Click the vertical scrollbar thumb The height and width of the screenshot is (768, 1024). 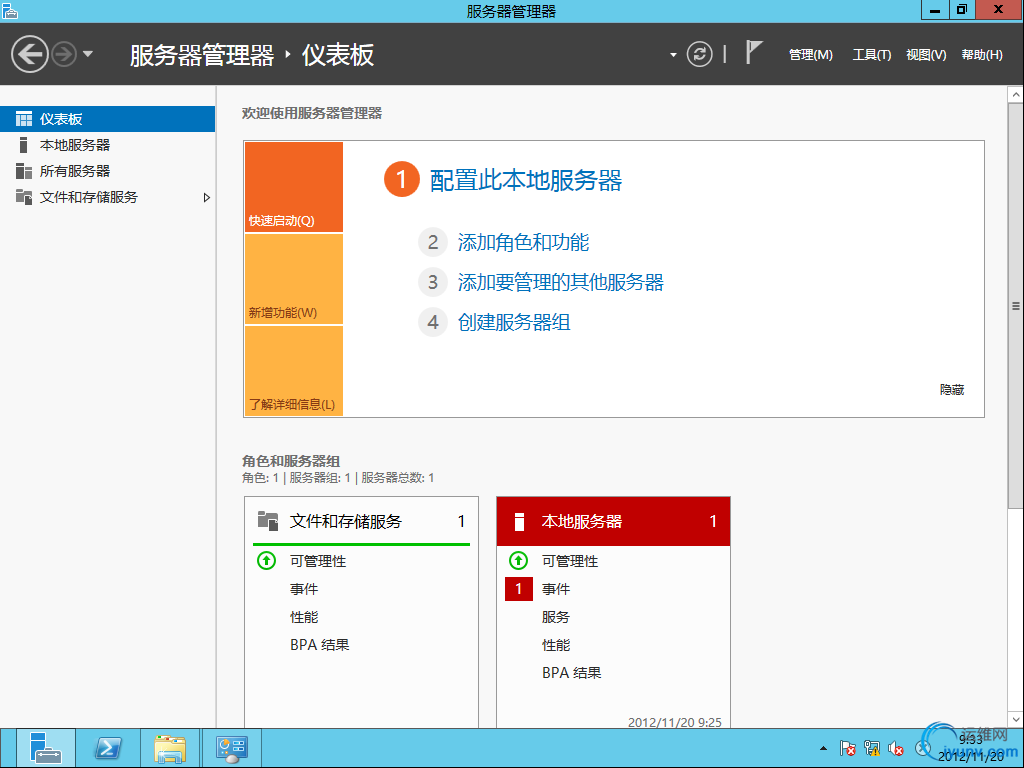(x=1016, y=306)
